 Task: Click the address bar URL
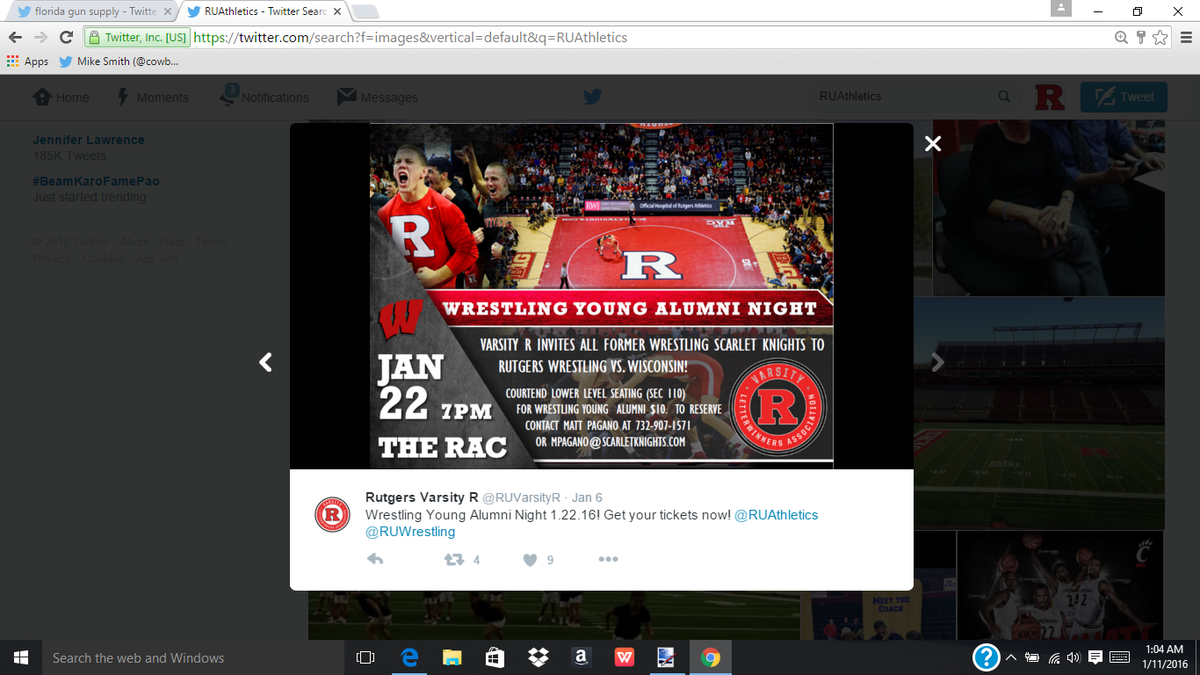410,38
